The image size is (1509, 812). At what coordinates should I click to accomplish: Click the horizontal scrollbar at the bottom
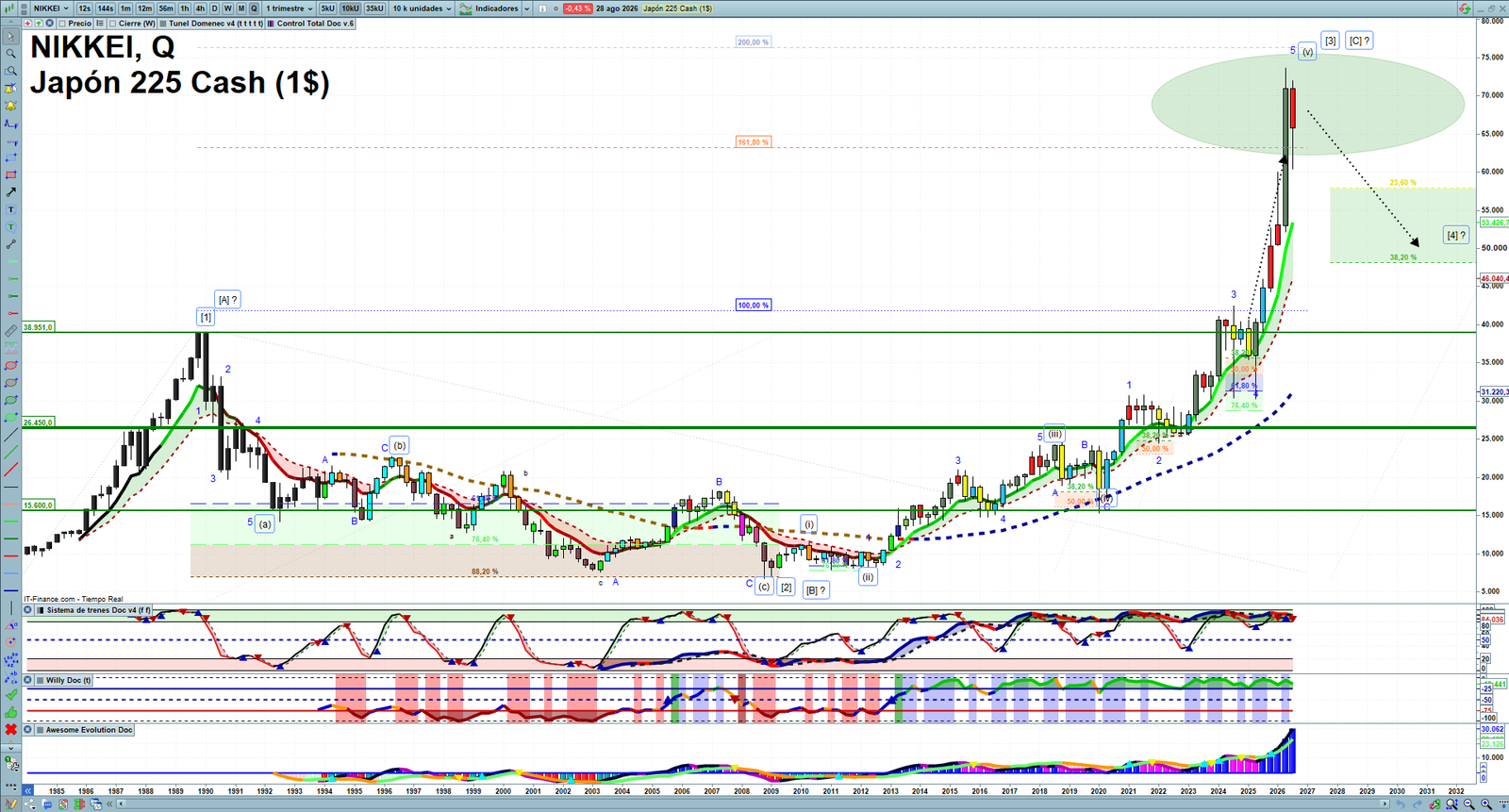click(x=751, y=804)
